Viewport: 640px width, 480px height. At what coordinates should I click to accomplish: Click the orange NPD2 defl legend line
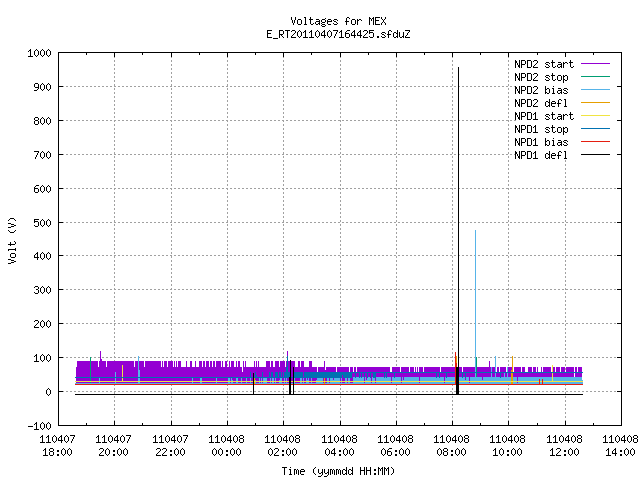click(595, 102)
